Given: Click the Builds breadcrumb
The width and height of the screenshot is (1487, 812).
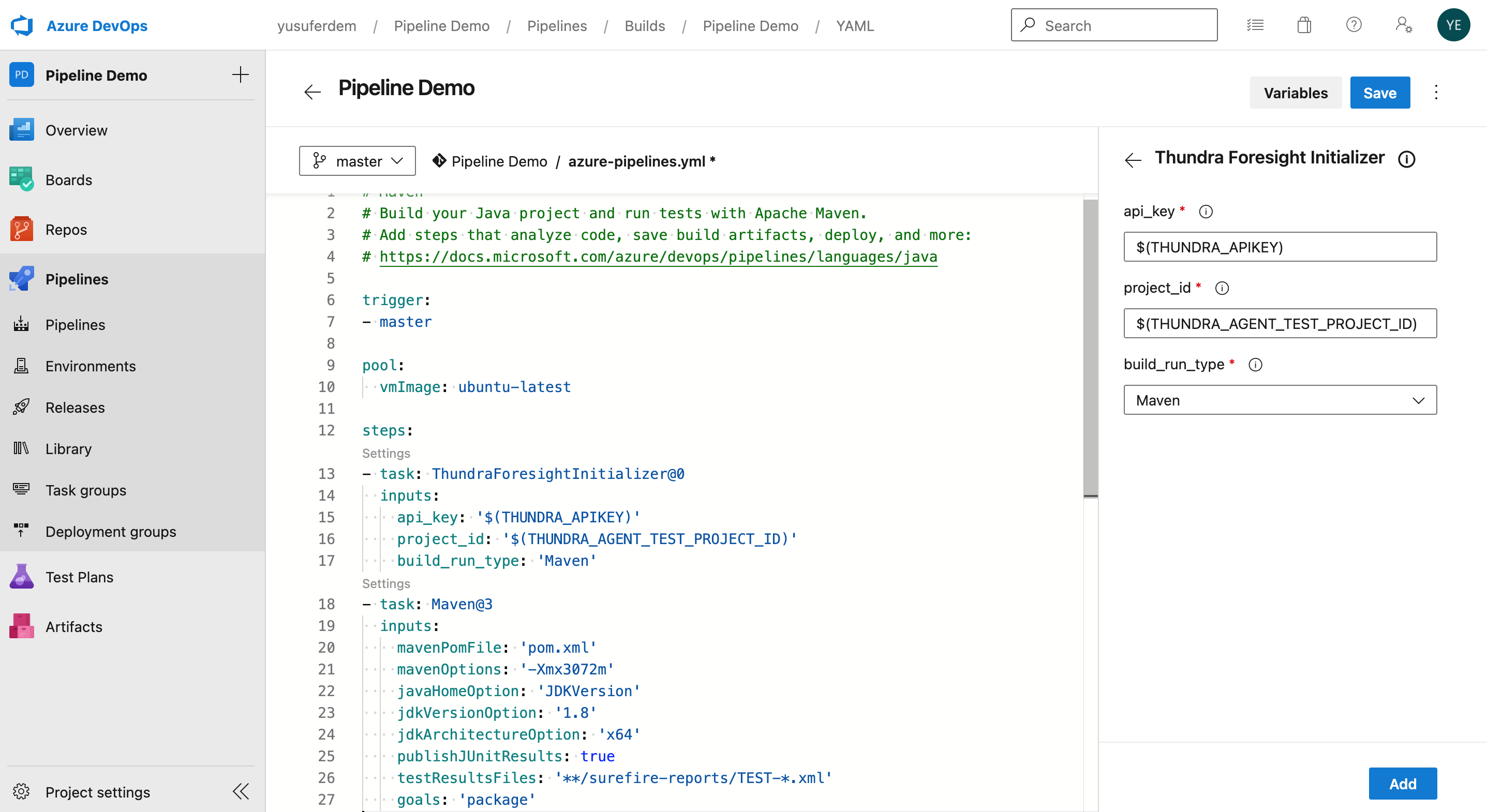Looking at the screenshot, I should [644, 25].
